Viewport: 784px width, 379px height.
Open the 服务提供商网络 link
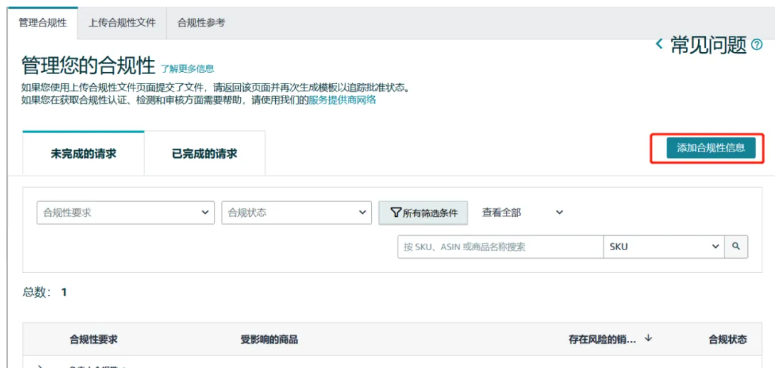342,100
